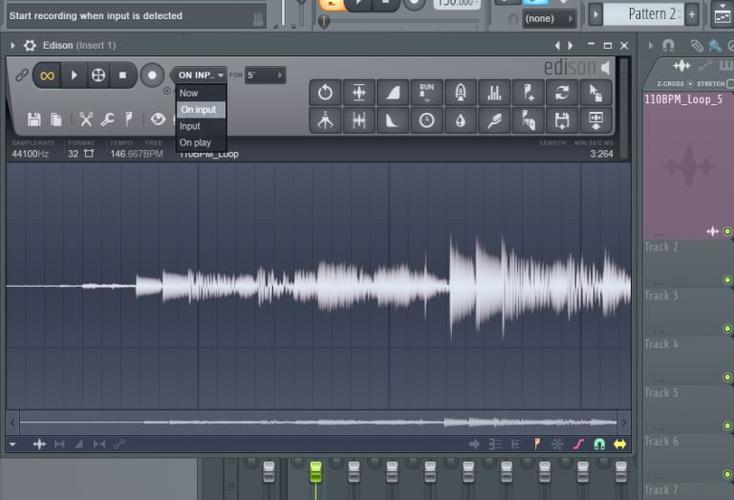Add a new pattern with plus button
The image size is (734, 500).
click(691, 15)
